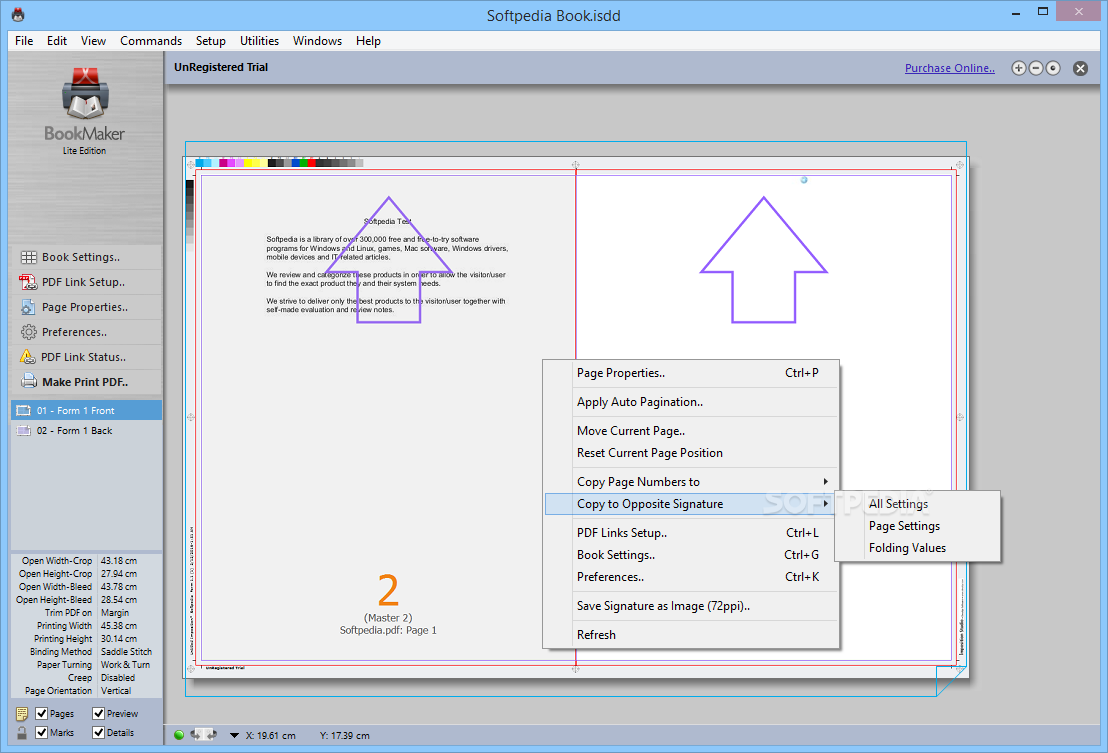Viewport: 1108px width, 753px height.
Task: Choose PDF Links Setup.. in context menu
Action: (692, 533)
